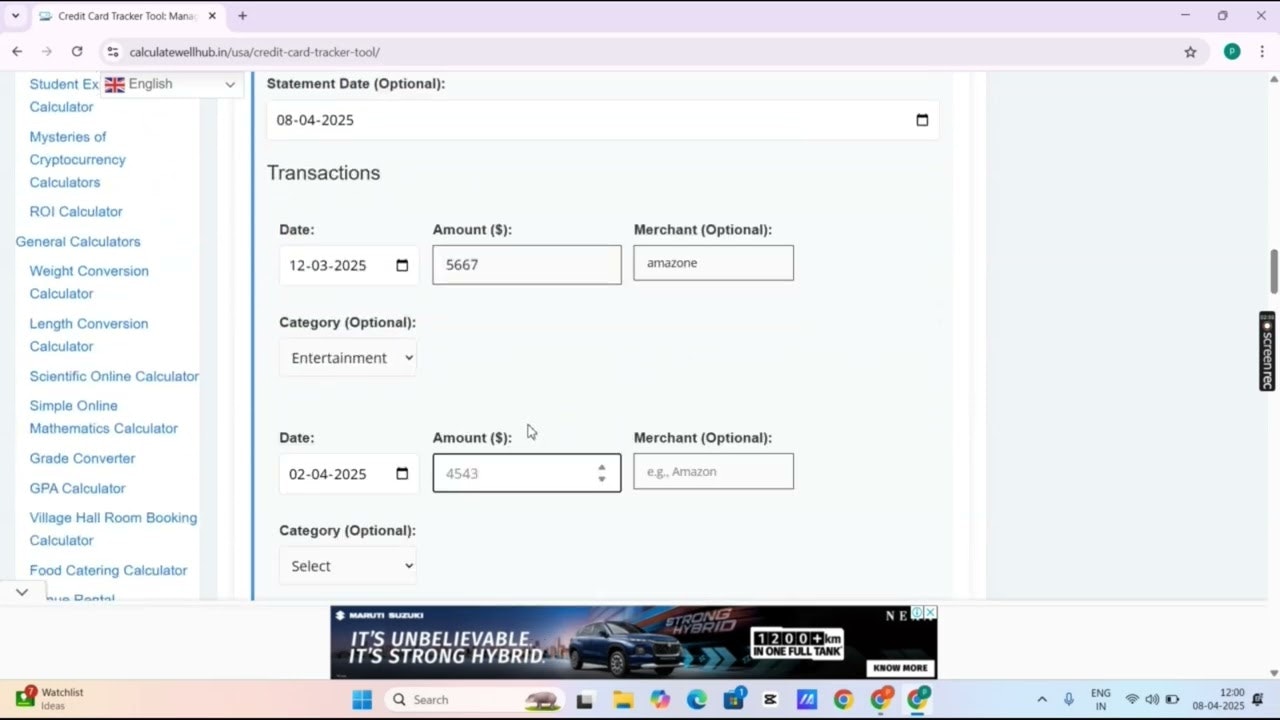Open the General Calculators link
The width and height of the screenshot is (1280, 720).
click(78, 242)
